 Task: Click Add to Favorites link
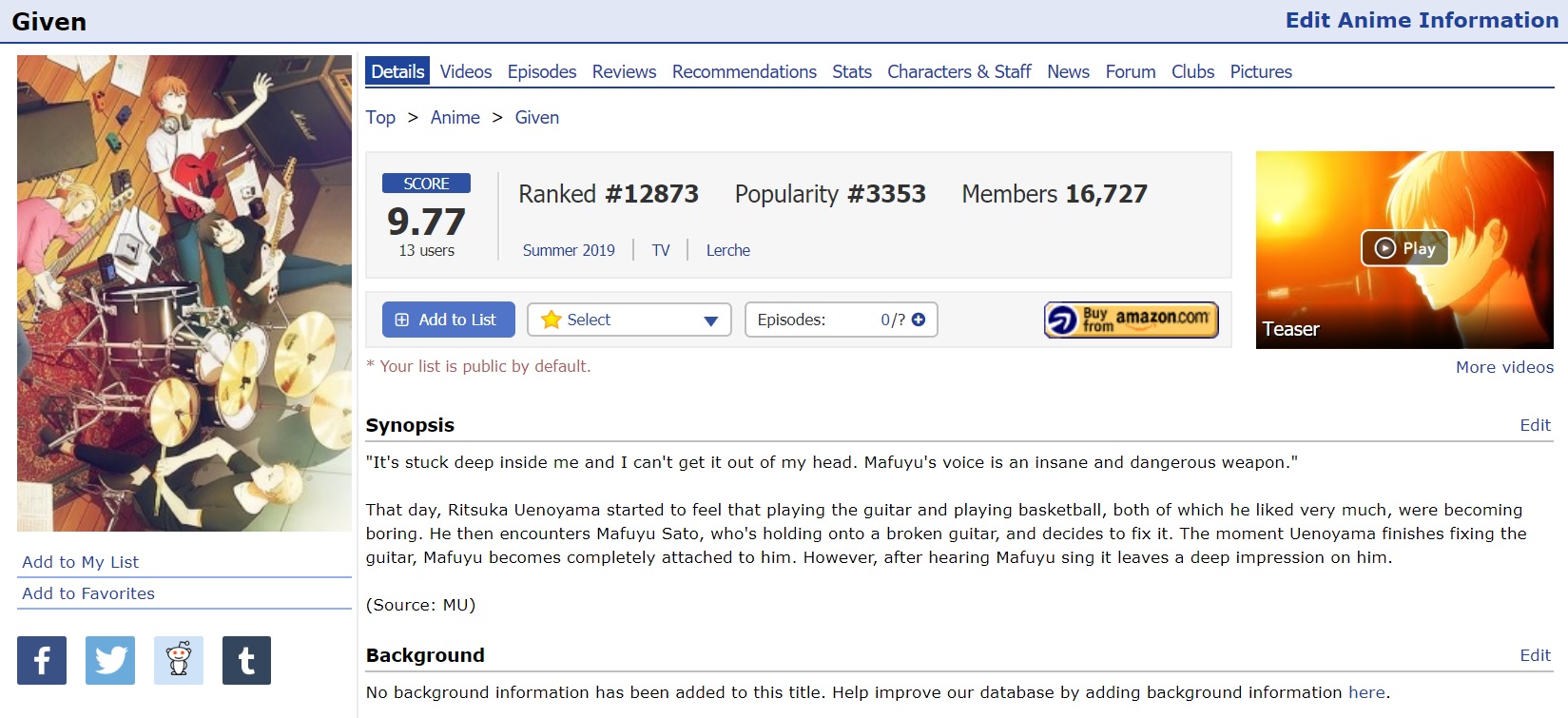[88, 593]
